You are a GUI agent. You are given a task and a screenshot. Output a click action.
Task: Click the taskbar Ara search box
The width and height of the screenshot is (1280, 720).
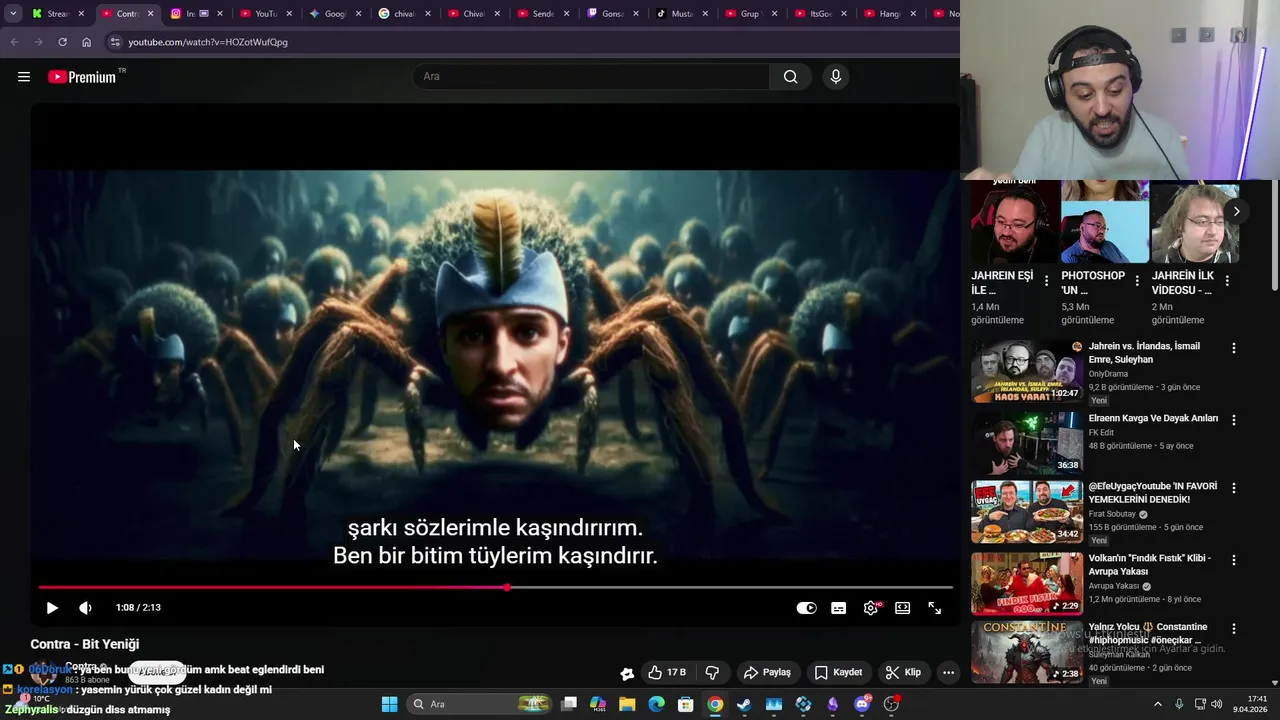click(481, 704)
